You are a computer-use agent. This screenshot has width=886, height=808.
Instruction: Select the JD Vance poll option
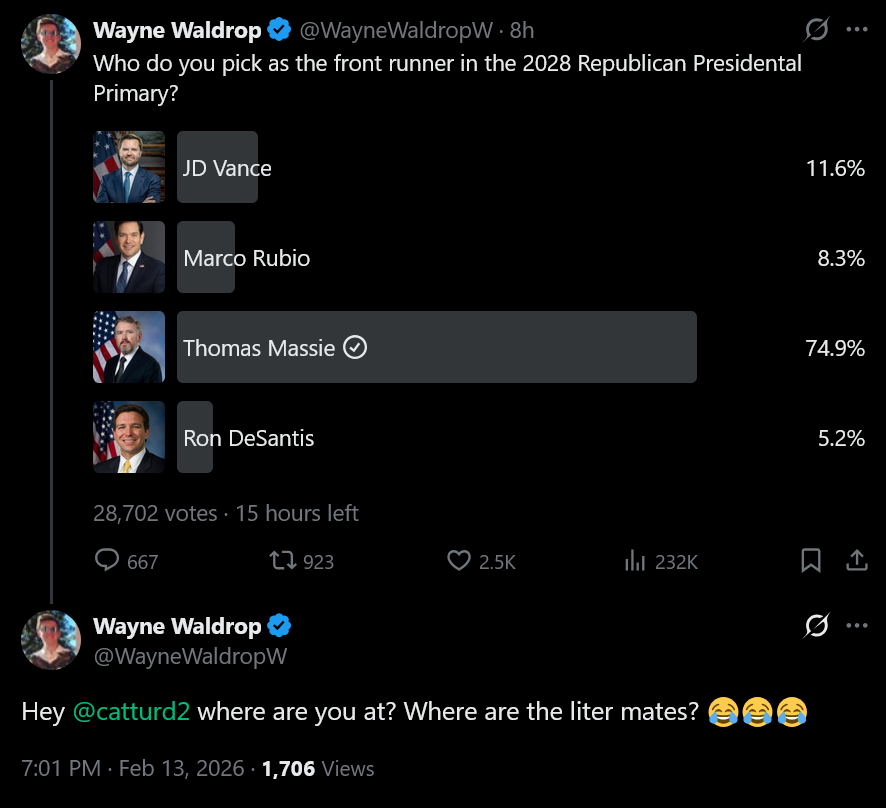[479, 167]
